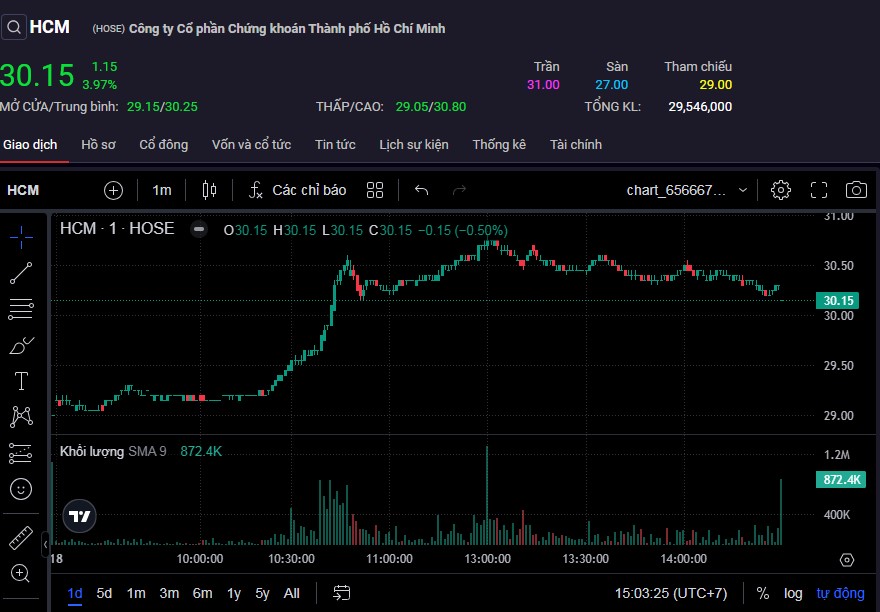The height and width of the screenshot is (612, 880).
Task: Toggle percent scale on price axis
Action: pyautogui.click(x=763, y=593)
